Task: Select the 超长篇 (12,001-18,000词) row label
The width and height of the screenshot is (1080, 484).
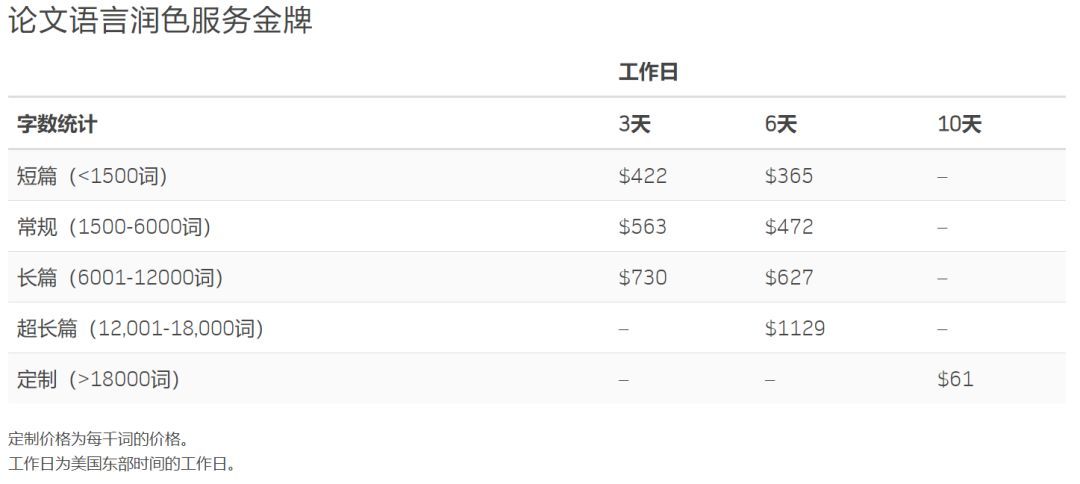Action: [140, 328]
